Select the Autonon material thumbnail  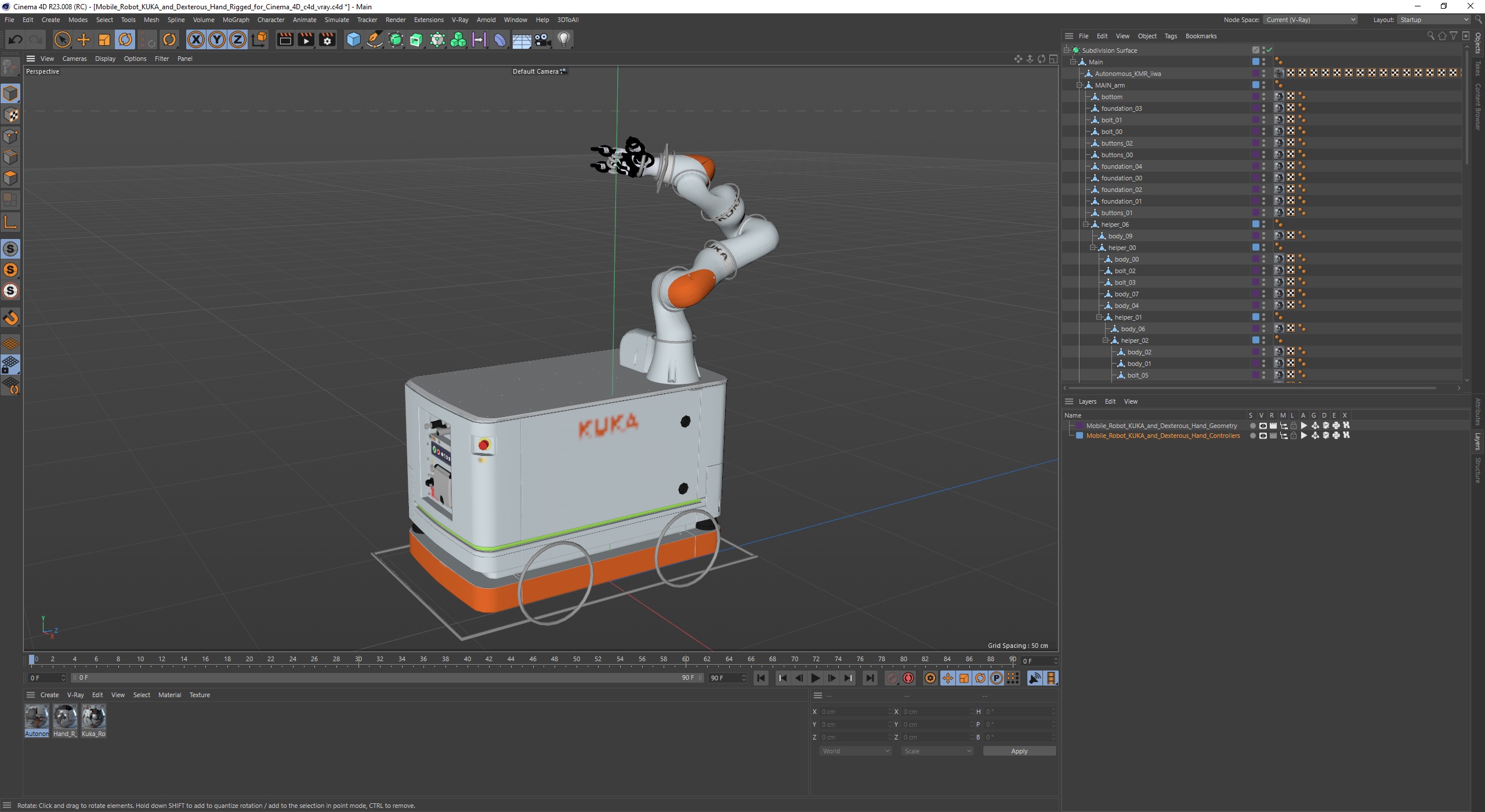click(37, 720)
